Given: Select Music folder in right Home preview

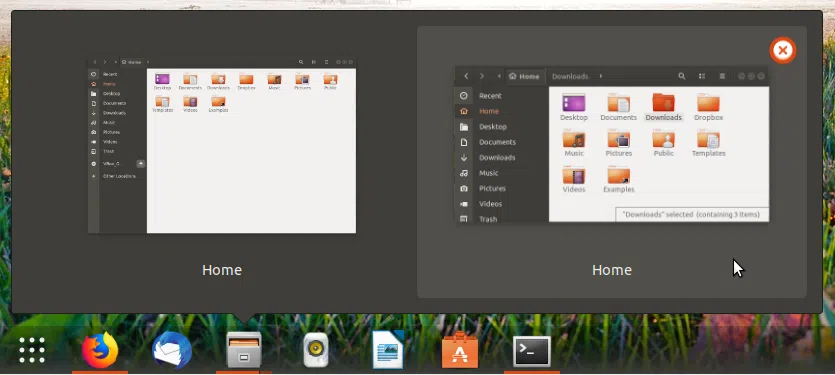Looking at the screenshot, I should pos(574,143).
